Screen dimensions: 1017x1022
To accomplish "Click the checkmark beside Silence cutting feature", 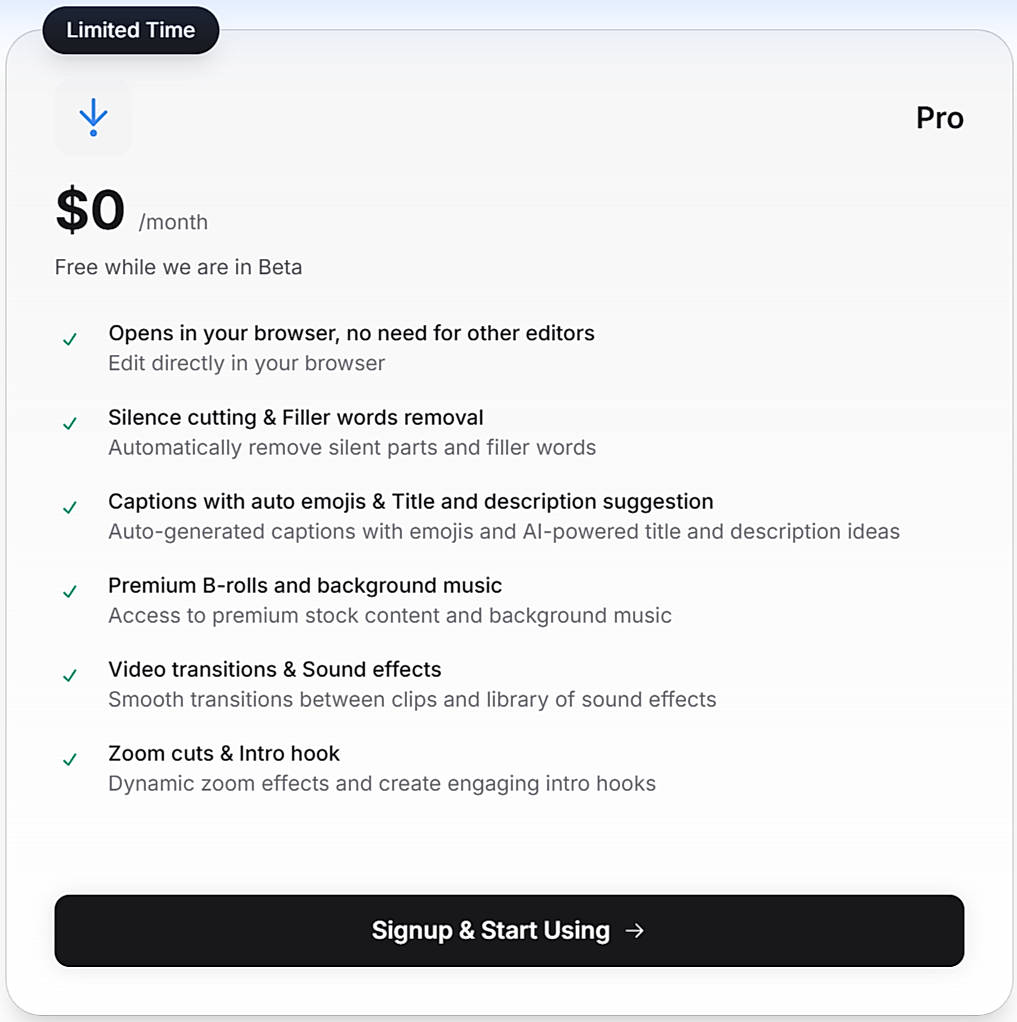I will [69, 423].
